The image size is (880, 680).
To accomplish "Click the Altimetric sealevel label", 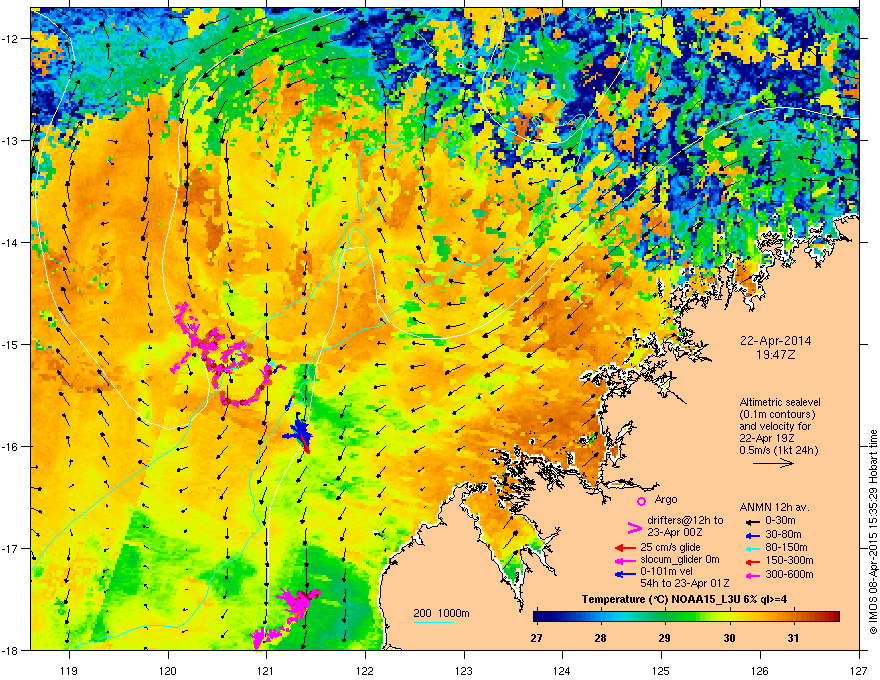I will (x=780, y=402).
